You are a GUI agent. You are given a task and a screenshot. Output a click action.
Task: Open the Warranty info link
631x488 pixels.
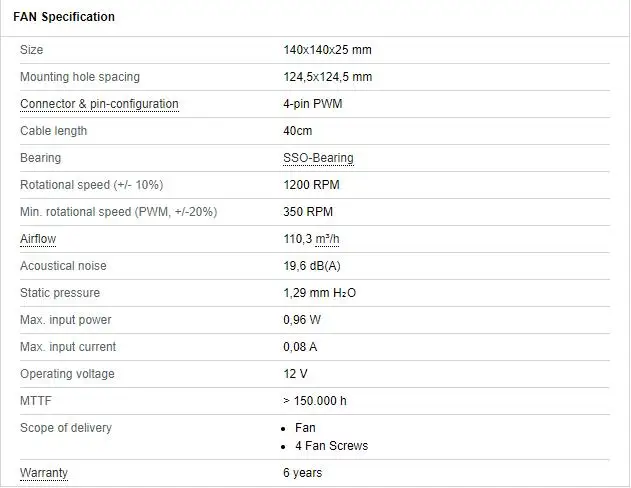[x=44, y=473]
